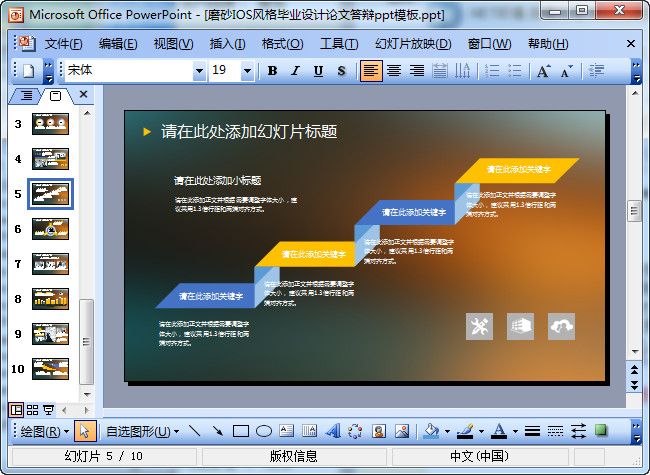Image resolution: width=650 pixels, height=475 pixels.
Task: Enable center text alignment
Action: 394,71
